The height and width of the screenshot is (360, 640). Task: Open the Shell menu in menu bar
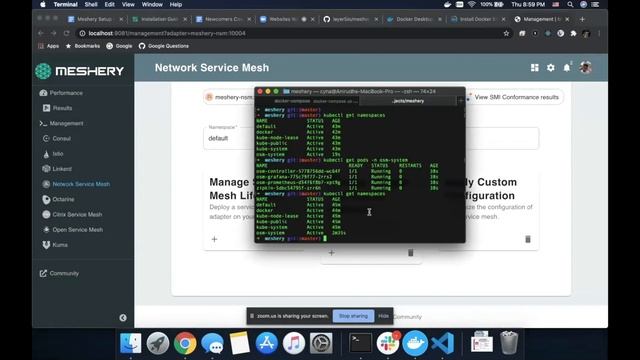[x=91, y=4]
